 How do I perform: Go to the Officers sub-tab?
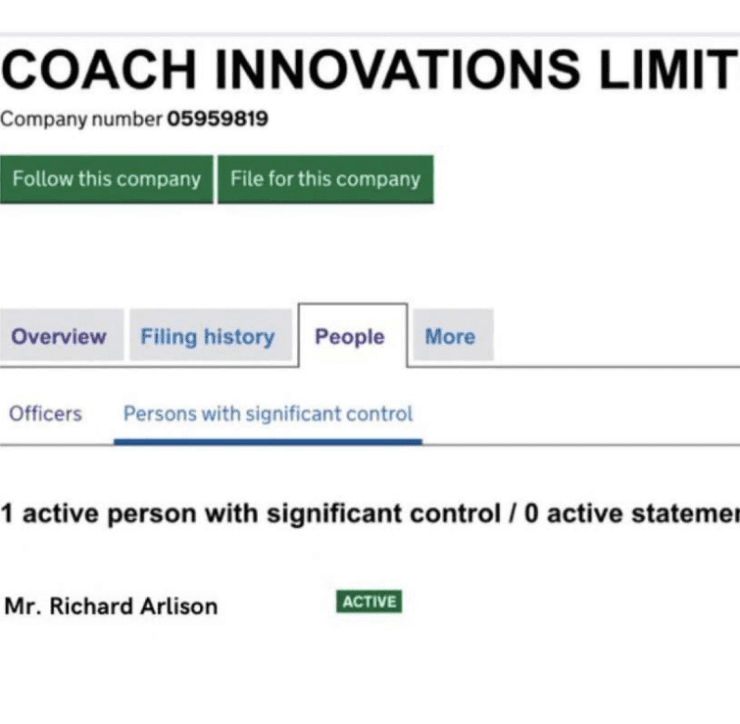45,413
